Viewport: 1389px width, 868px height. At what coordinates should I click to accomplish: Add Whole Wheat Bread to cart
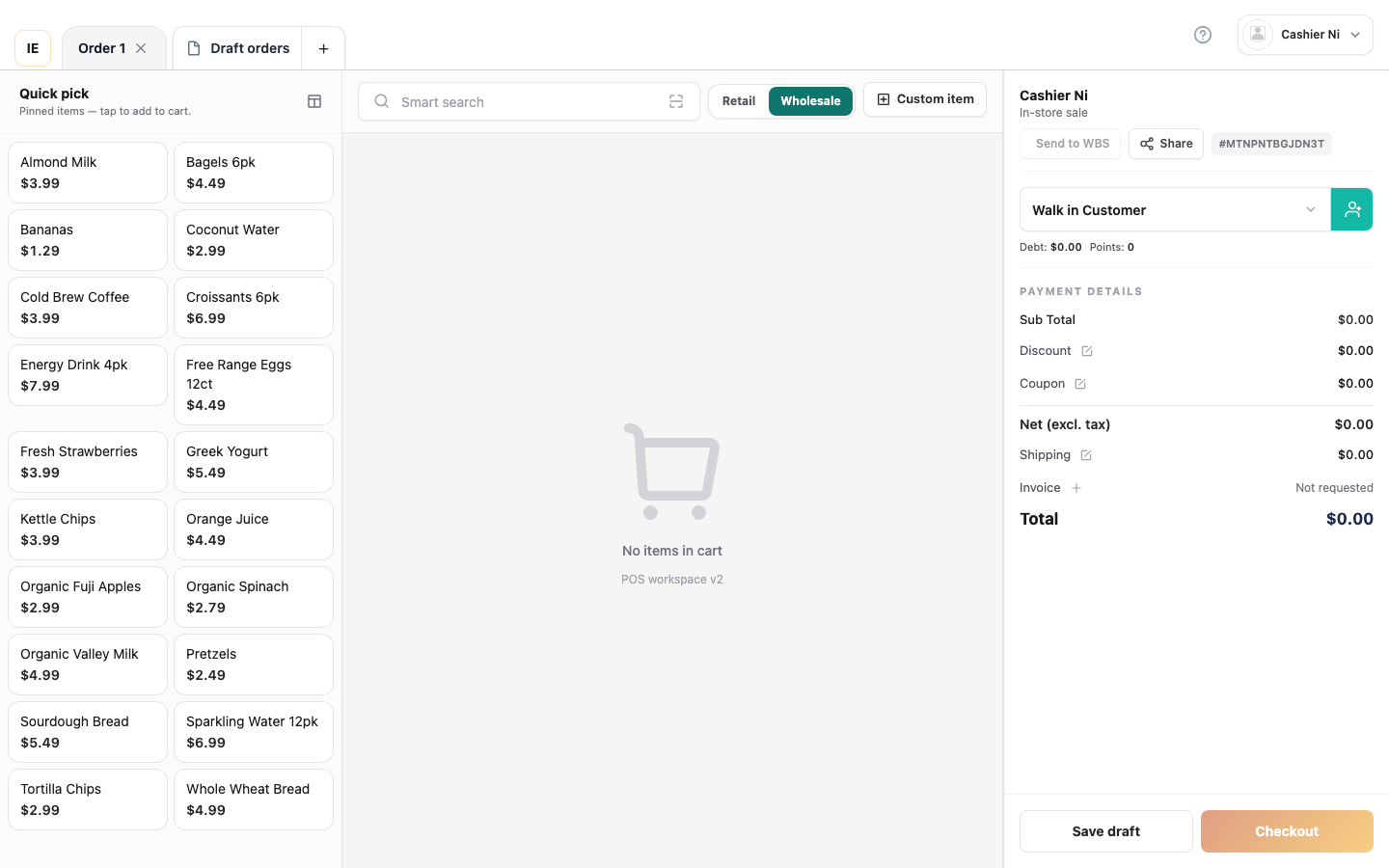coord(254,800)
